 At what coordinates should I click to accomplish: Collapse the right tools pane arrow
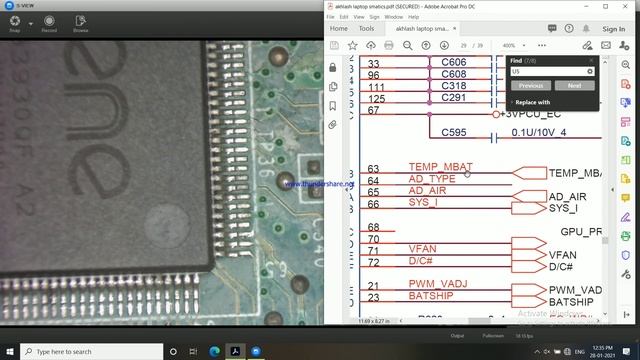(612, 189)
